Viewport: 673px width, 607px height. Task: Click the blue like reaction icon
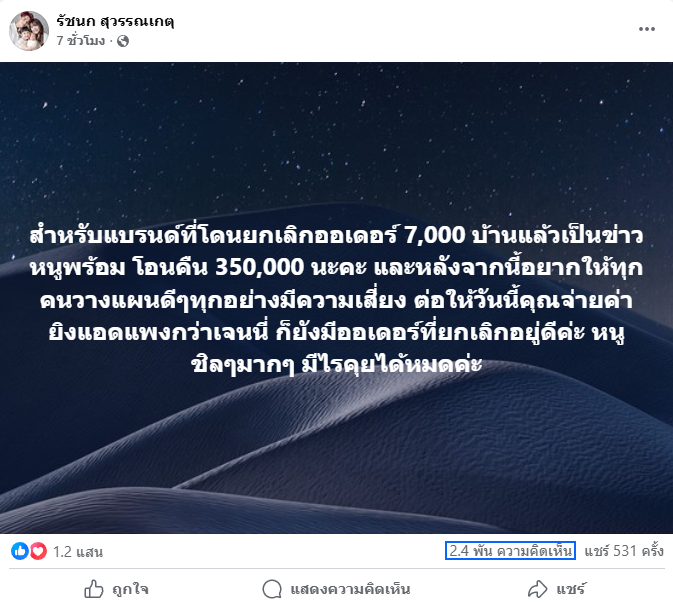point(20,551)
